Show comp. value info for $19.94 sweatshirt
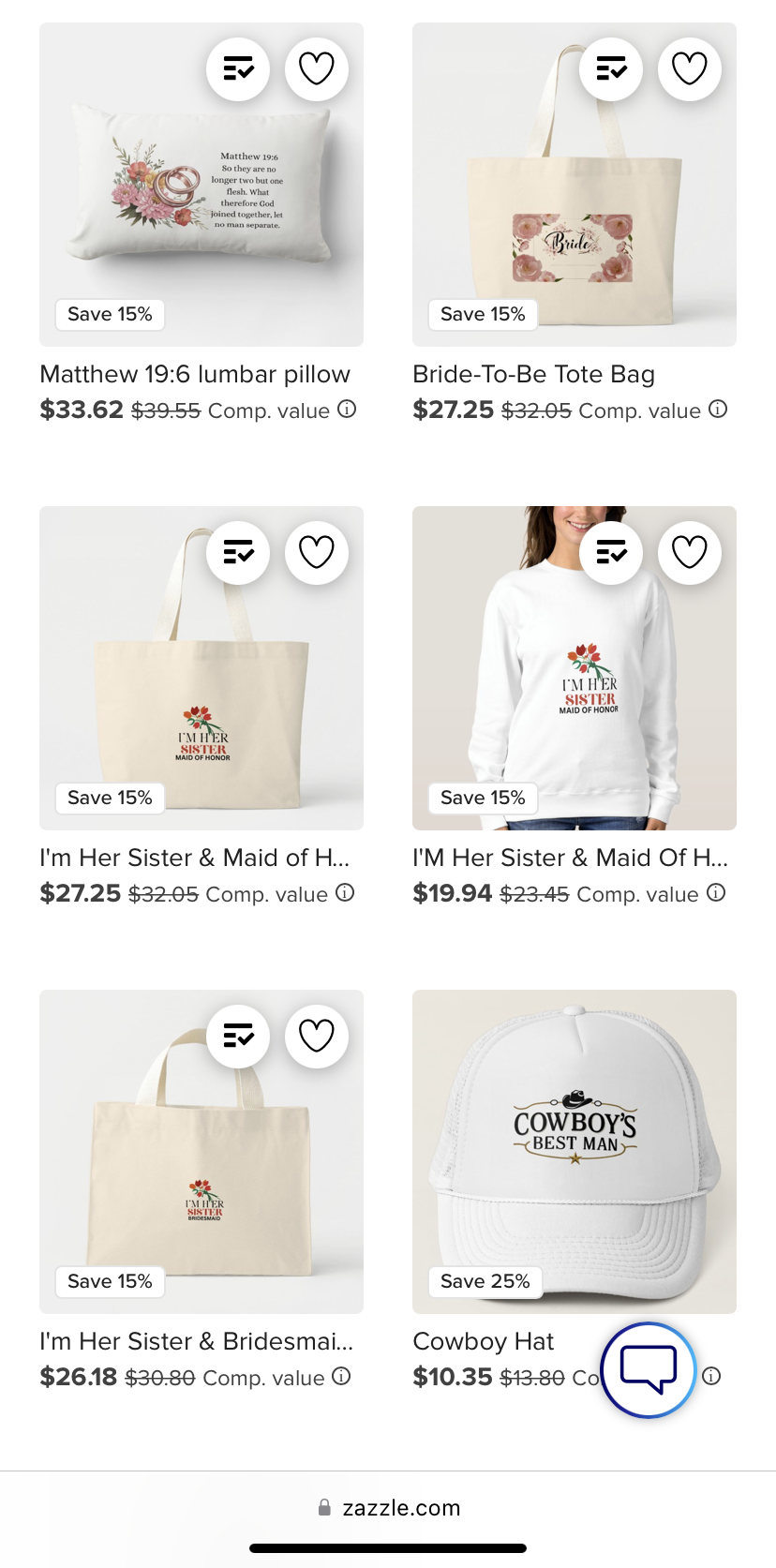Screen dimensions: 776x1568 (716, 893)
